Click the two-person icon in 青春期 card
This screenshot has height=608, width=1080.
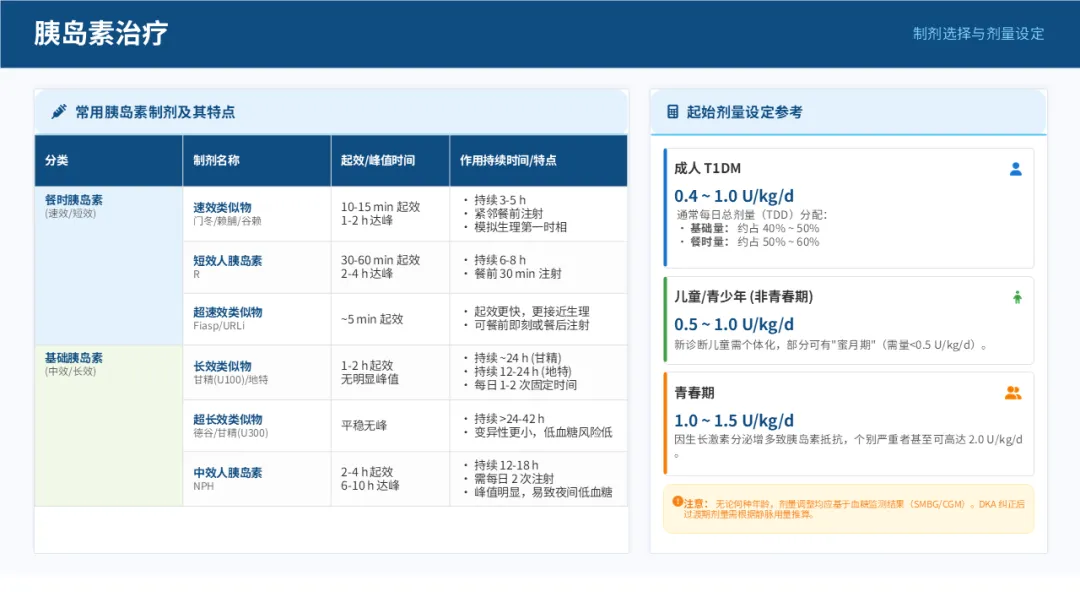click(x=1013, y=393)
